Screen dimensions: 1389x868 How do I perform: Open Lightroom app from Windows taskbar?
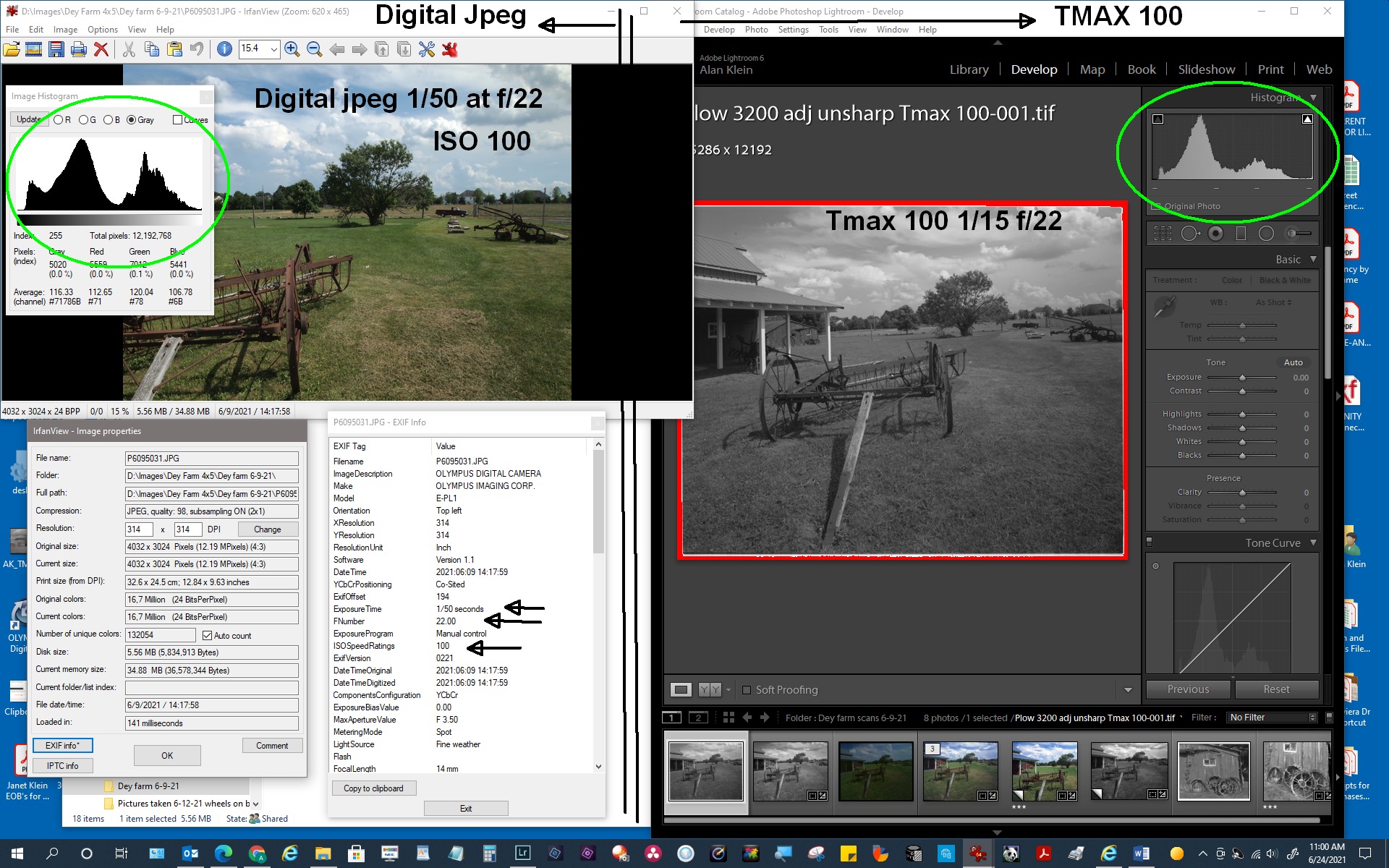pos(522,854)
